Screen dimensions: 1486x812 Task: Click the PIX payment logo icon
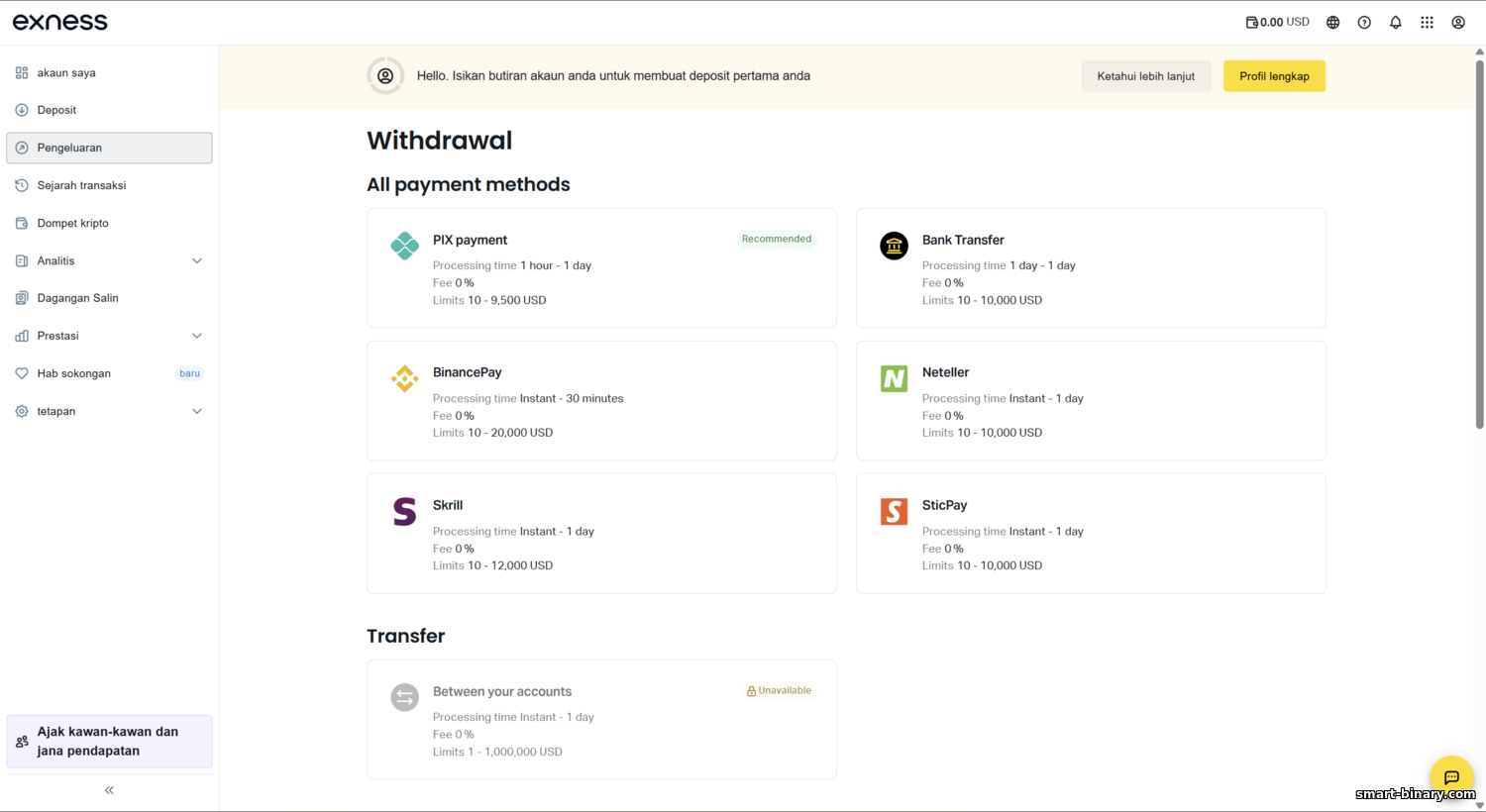click(404, 245)
